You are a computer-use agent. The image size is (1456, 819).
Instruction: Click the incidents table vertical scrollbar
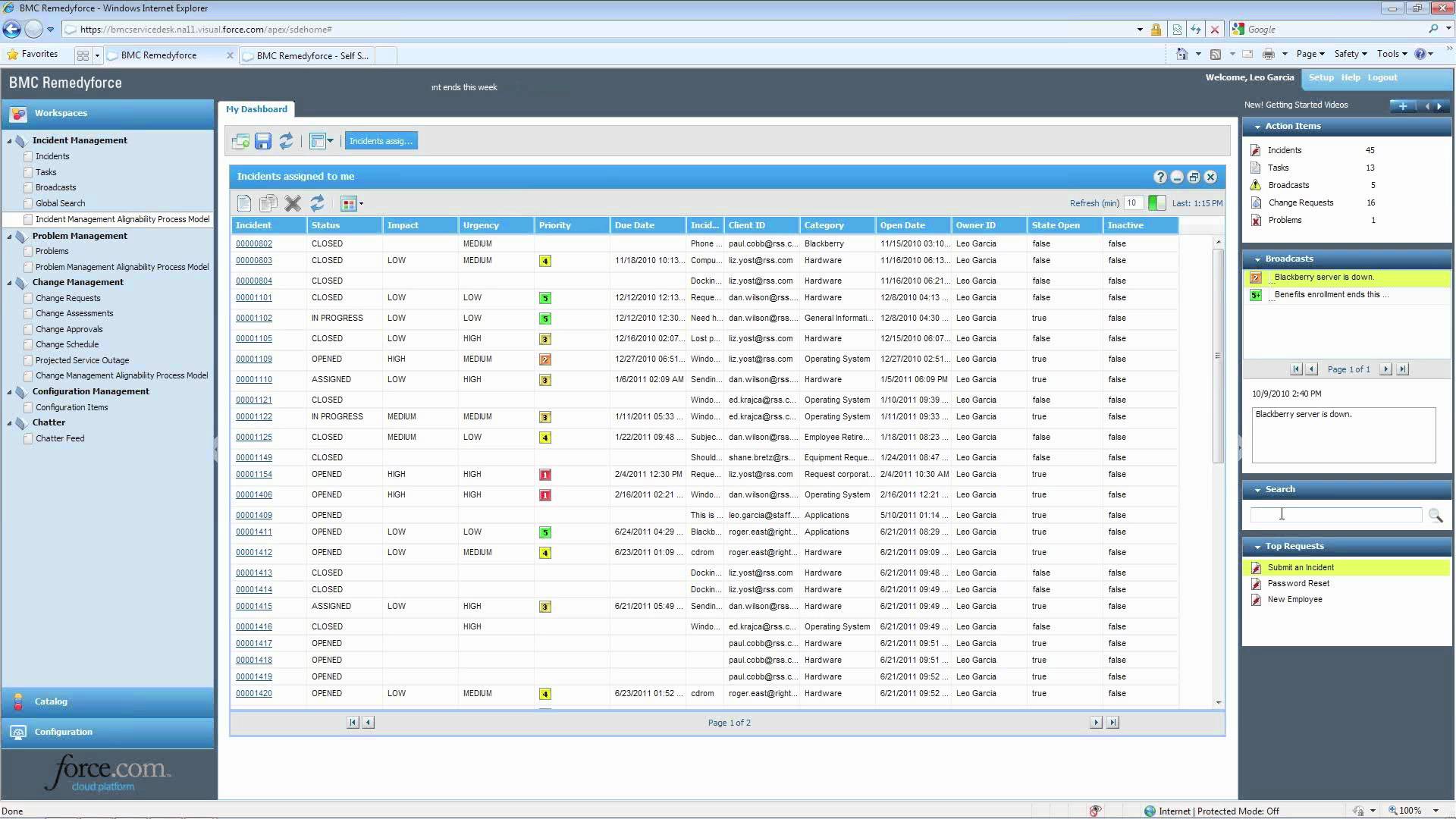1218,356
